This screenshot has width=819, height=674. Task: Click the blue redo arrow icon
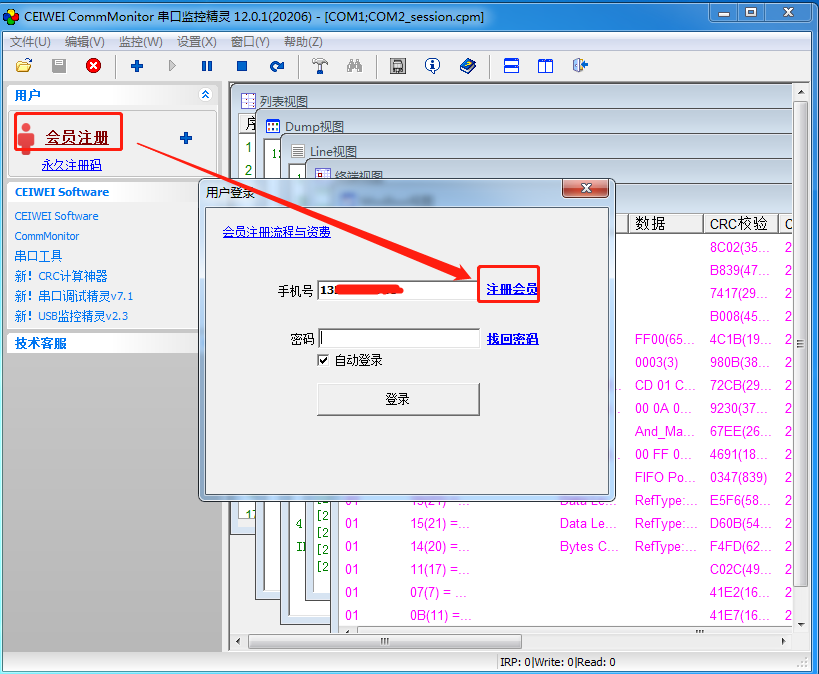pos(277,66)
